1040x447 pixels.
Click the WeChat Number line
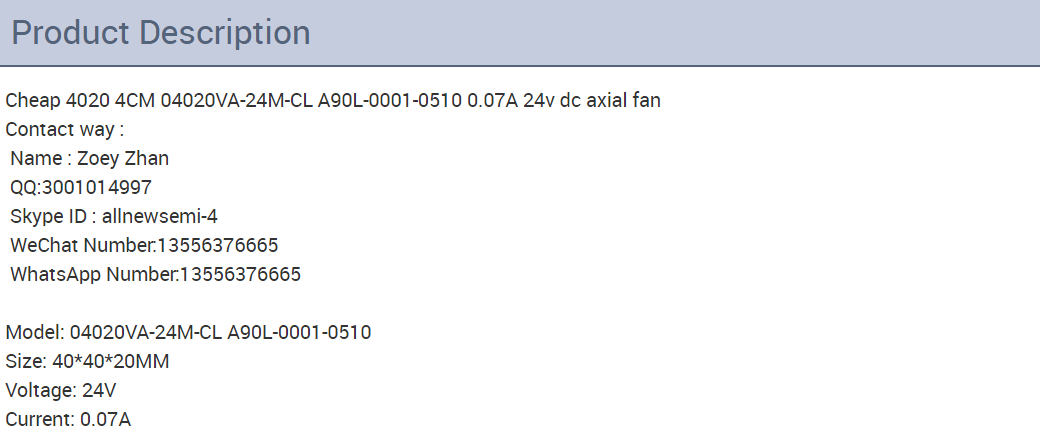[x=144, y=245]
